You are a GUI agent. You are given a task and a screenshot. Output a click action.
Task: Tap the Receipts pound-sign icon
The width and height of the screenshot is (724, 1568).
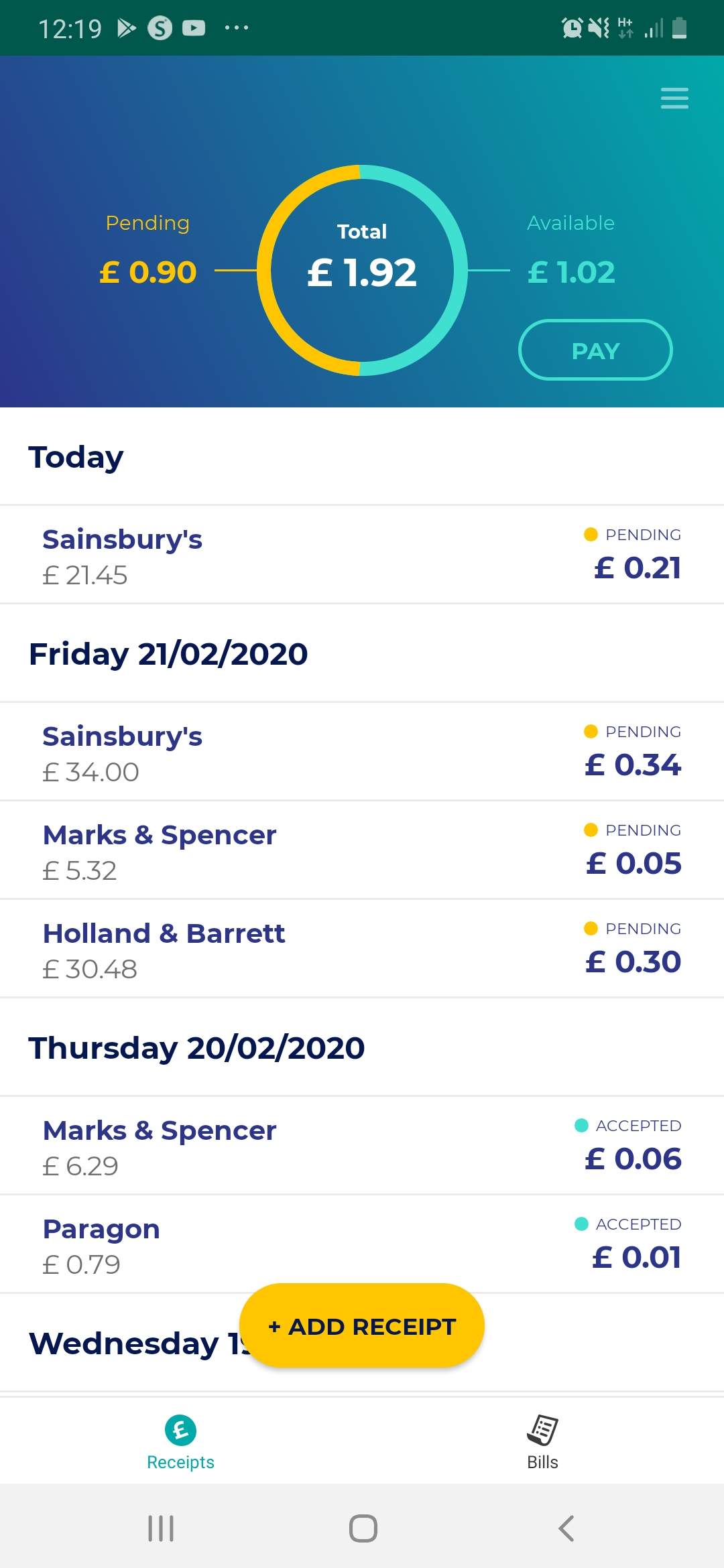click(180, 1431)
